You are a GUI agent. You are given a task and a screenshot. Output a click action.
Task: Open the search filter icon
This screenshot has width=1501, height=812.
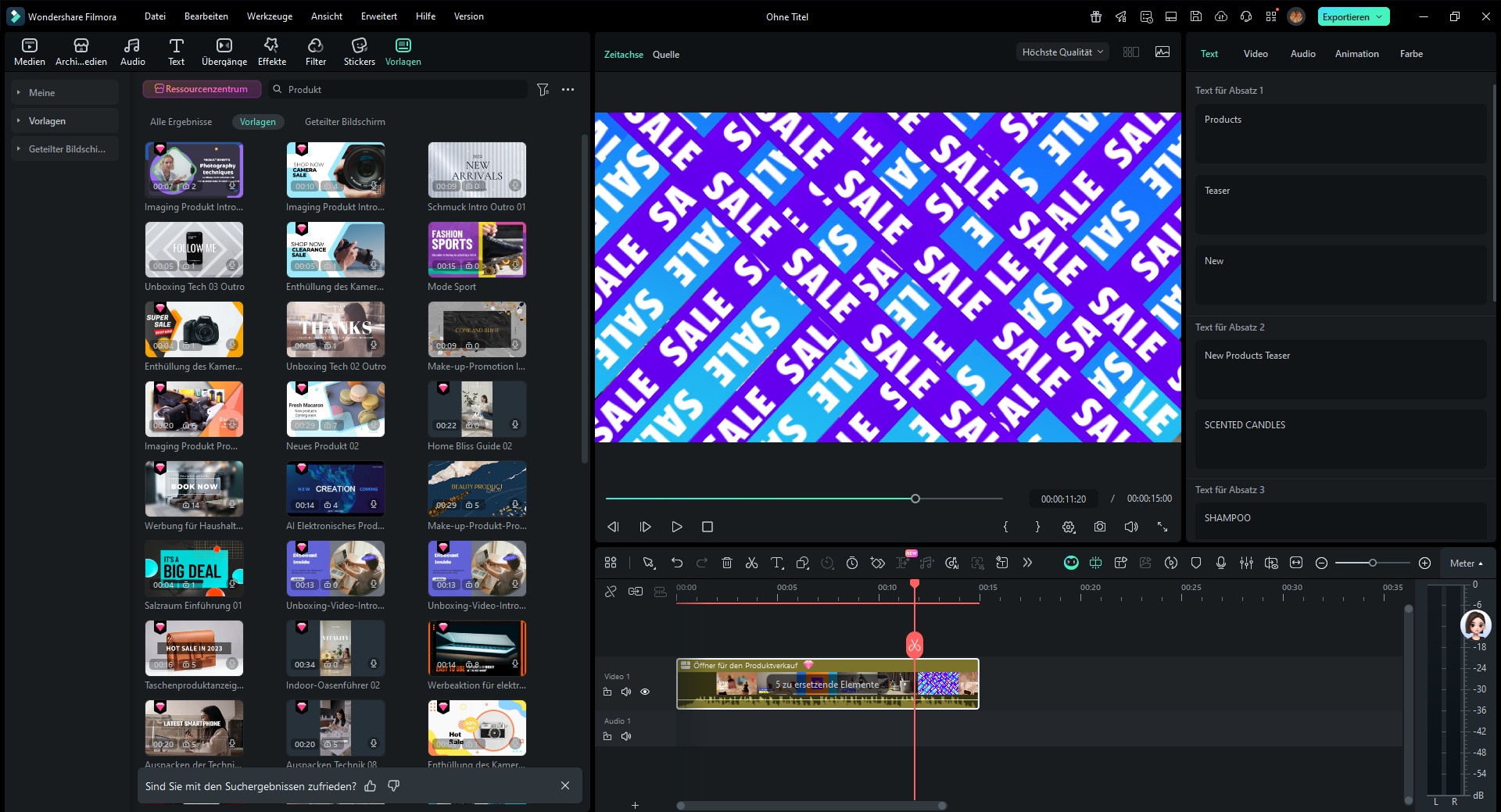pos(543,90)
